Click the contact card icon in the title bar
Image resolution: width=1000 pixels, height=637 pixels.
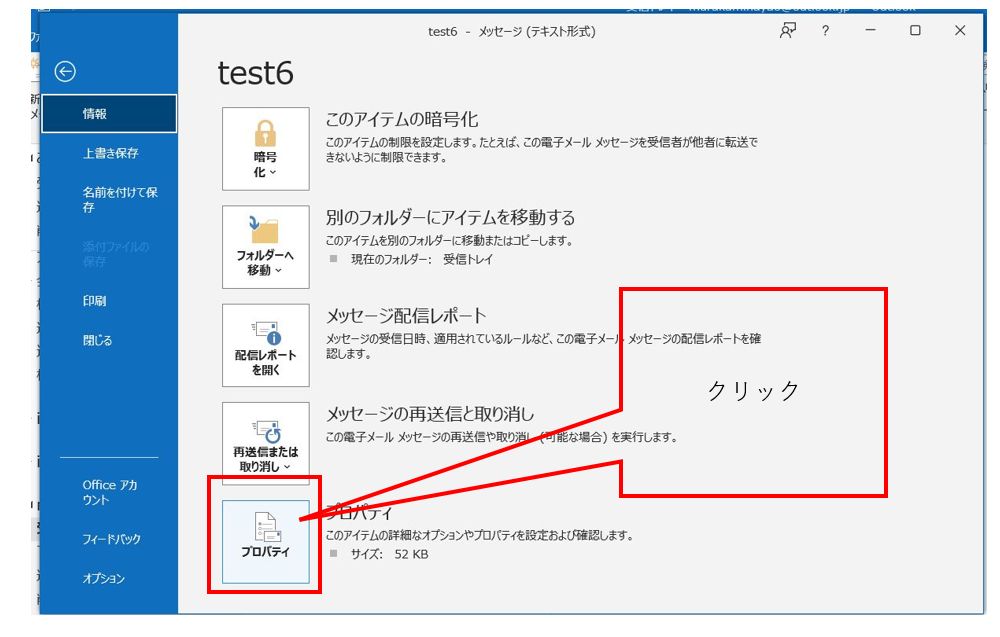[786, 31]
